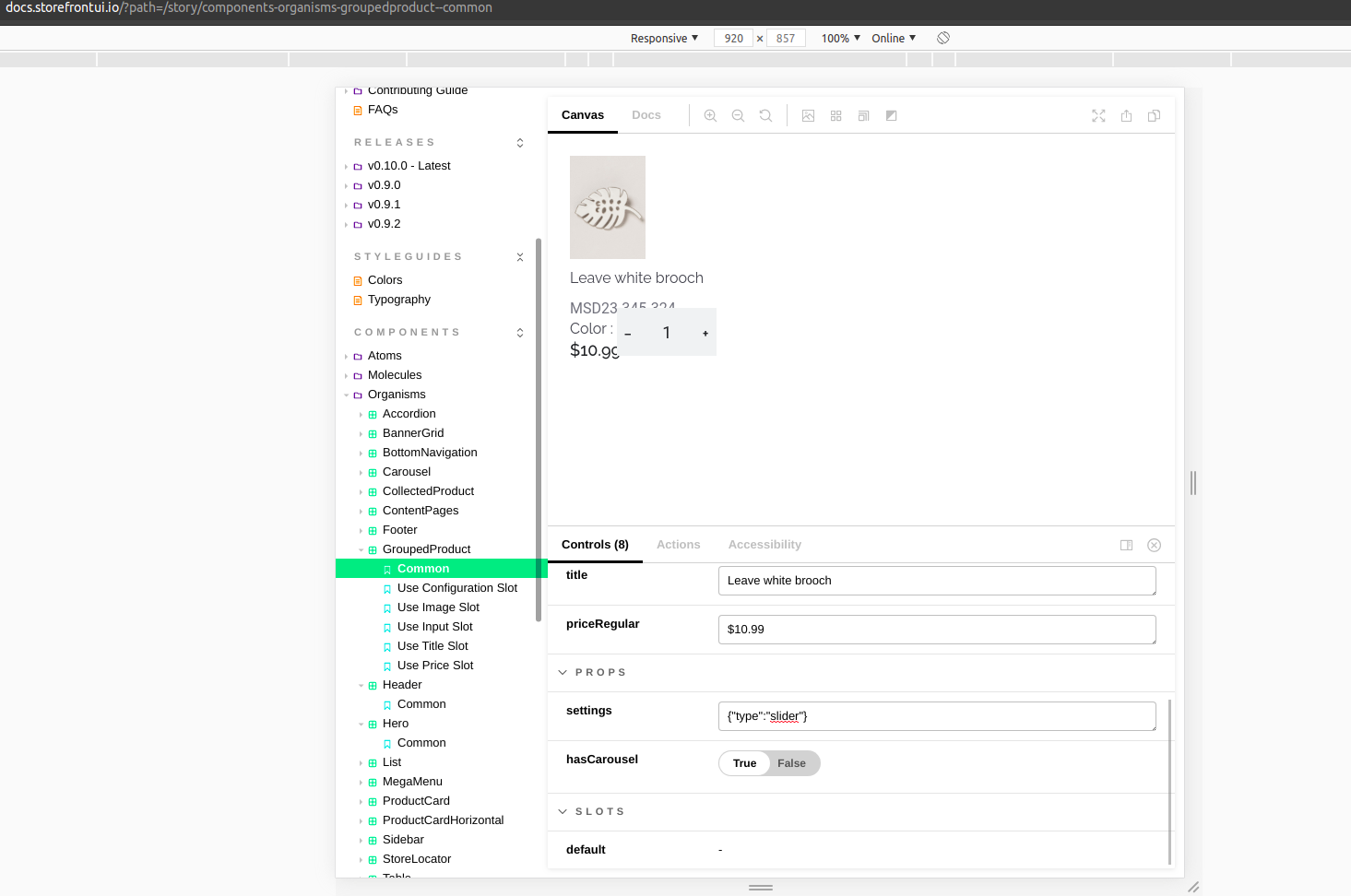Open the Accessibility tab
This screenshot has width=1351, height=896.
point(764,545)
